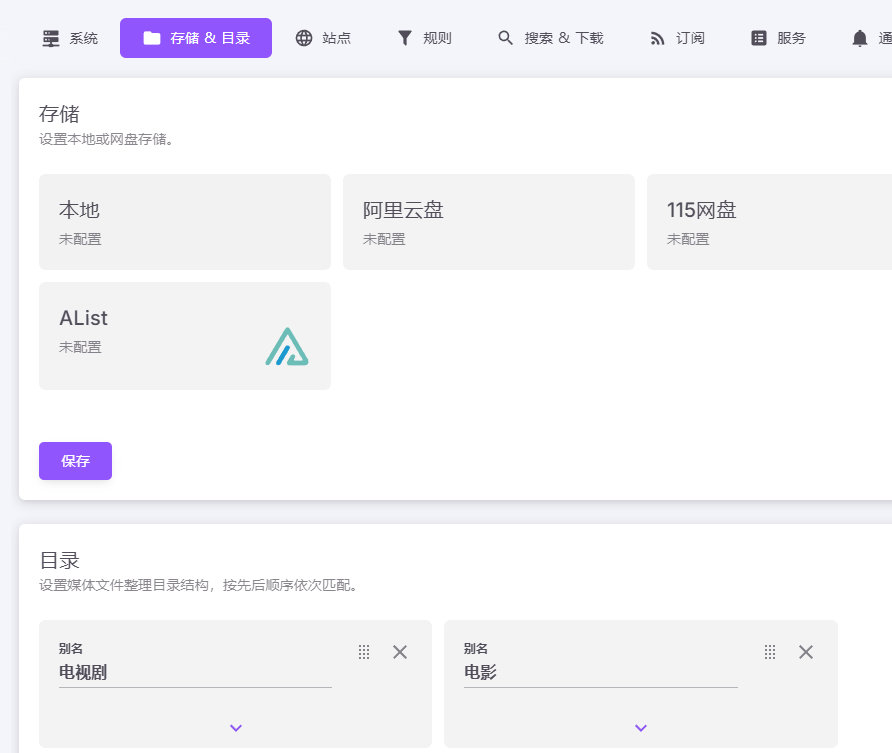
Task: Click the magnifier icon beside 搜索 & 下载
Action: coord(505,38)
